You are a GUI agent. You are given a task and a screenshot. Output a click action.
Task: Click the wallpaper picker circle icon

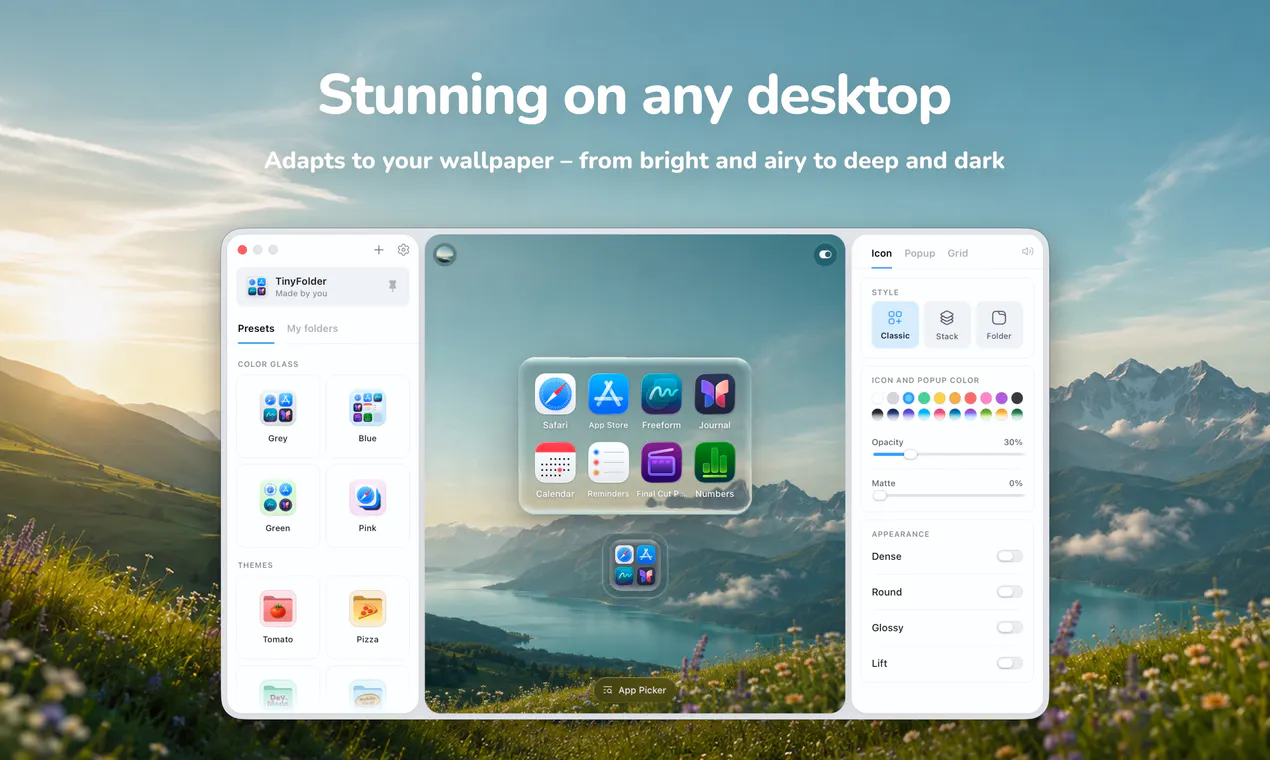tap(445, 254)
